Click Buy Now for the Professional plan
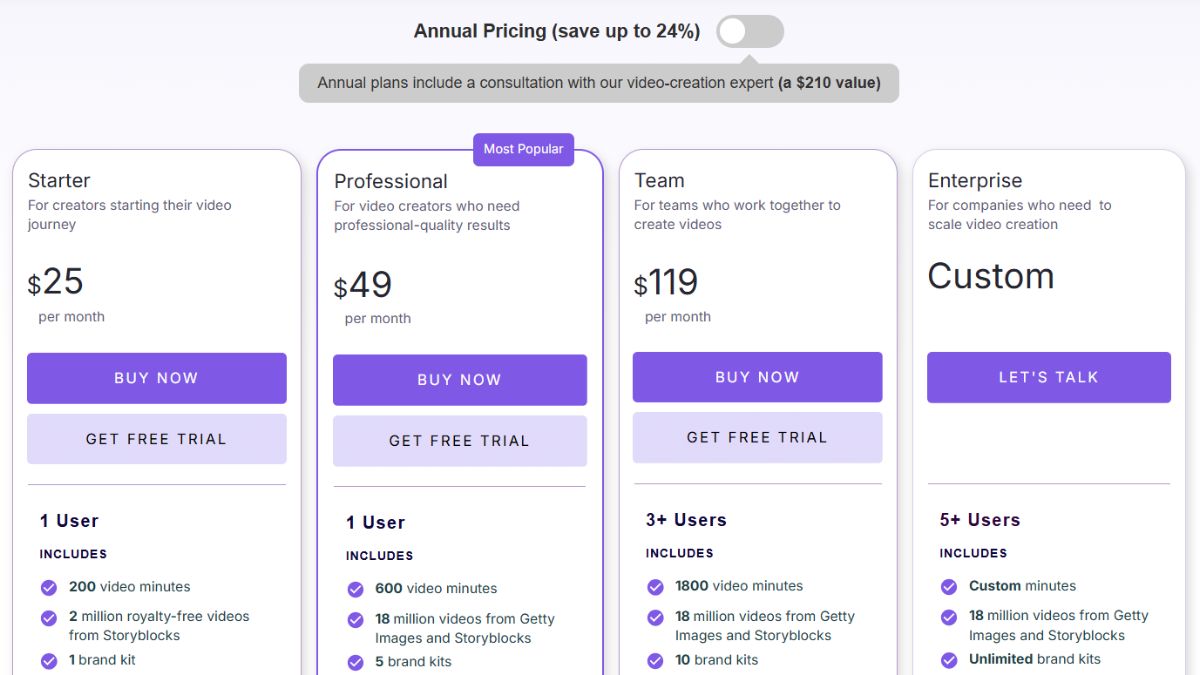This screenshot has height=675, width=1200. pyautogui.click(x=460, y=380)
